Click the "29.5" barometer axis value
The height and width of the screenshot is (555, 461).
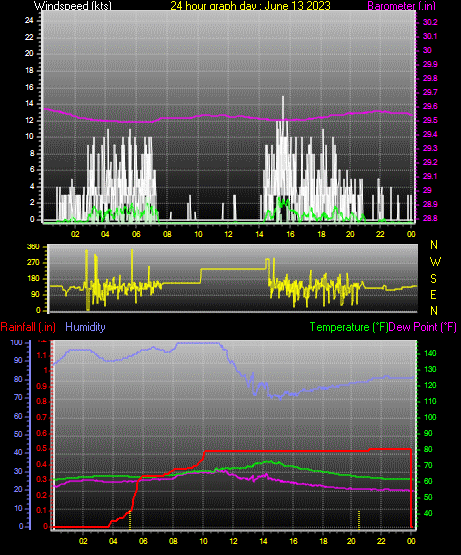[430, 120]
